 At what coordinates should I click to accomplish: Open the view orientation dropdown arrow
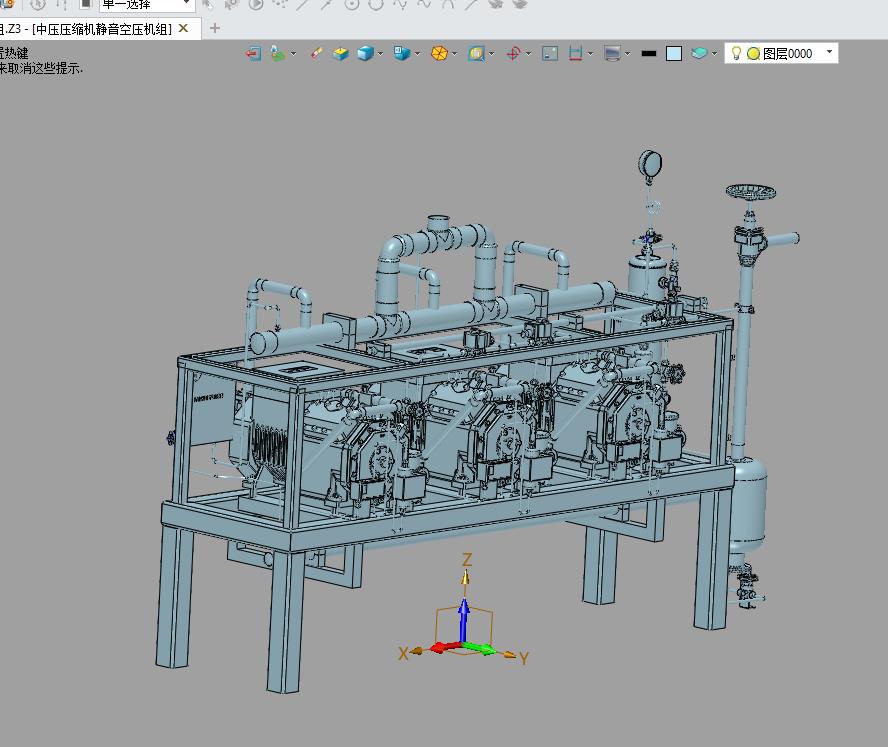pos(417,54)
